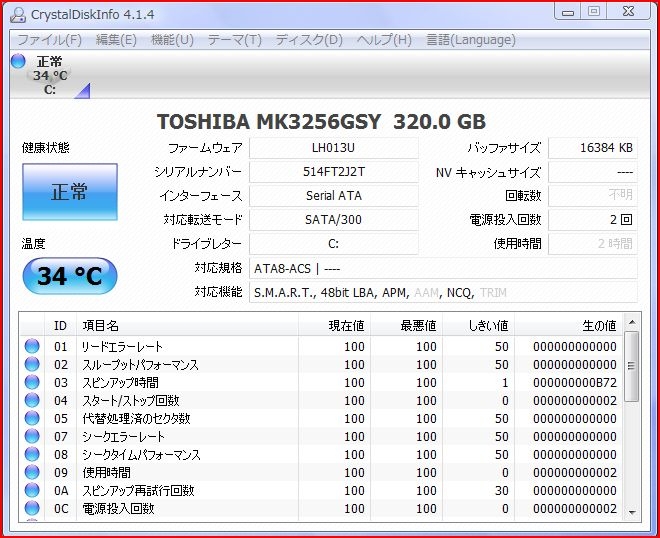Click status orb for リードエラーレート row

pyautogui.click(x=32, y=347)
